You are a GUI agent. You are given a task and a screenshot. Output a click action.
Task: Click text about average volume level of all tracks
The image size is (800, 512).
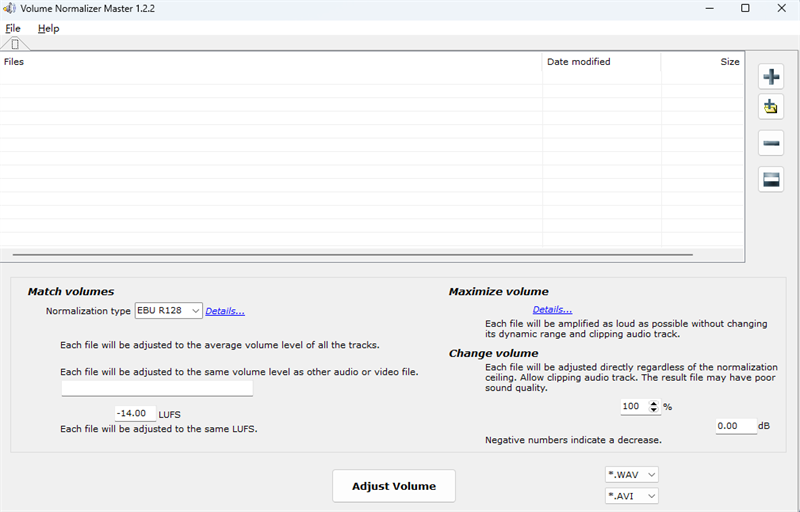[220, 345]
